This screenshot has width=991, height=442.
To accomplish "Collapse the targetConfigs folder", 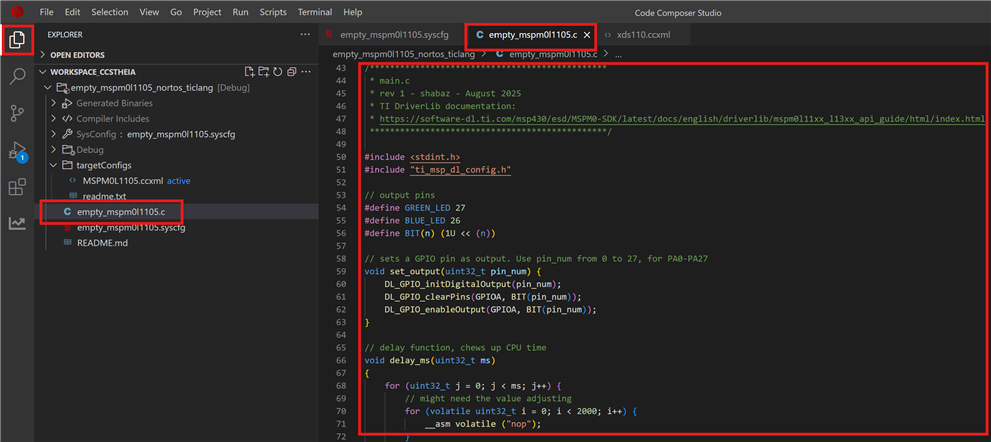I will tap(54, 165).
